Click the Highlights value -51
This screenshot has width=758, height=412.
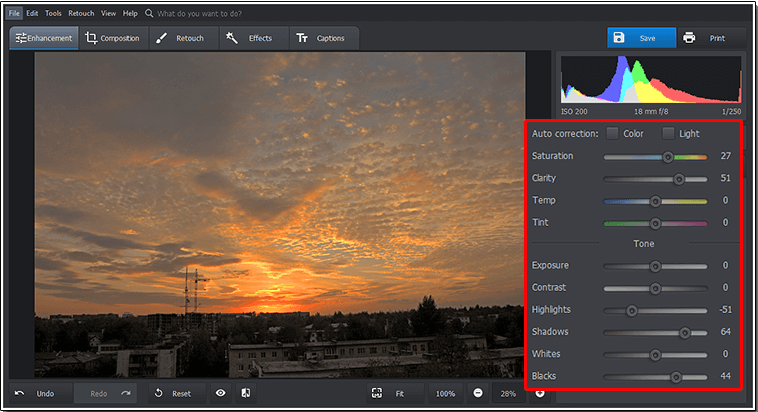point(725,309)
